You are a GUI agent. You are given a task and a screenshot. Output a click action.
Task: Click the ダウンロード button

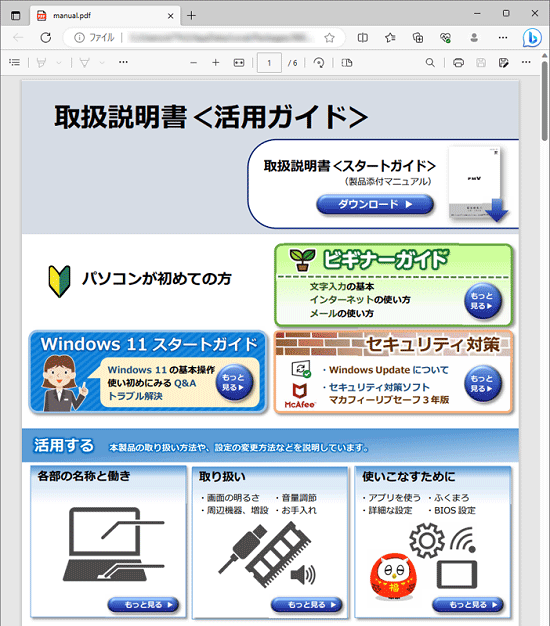point(375,204)
